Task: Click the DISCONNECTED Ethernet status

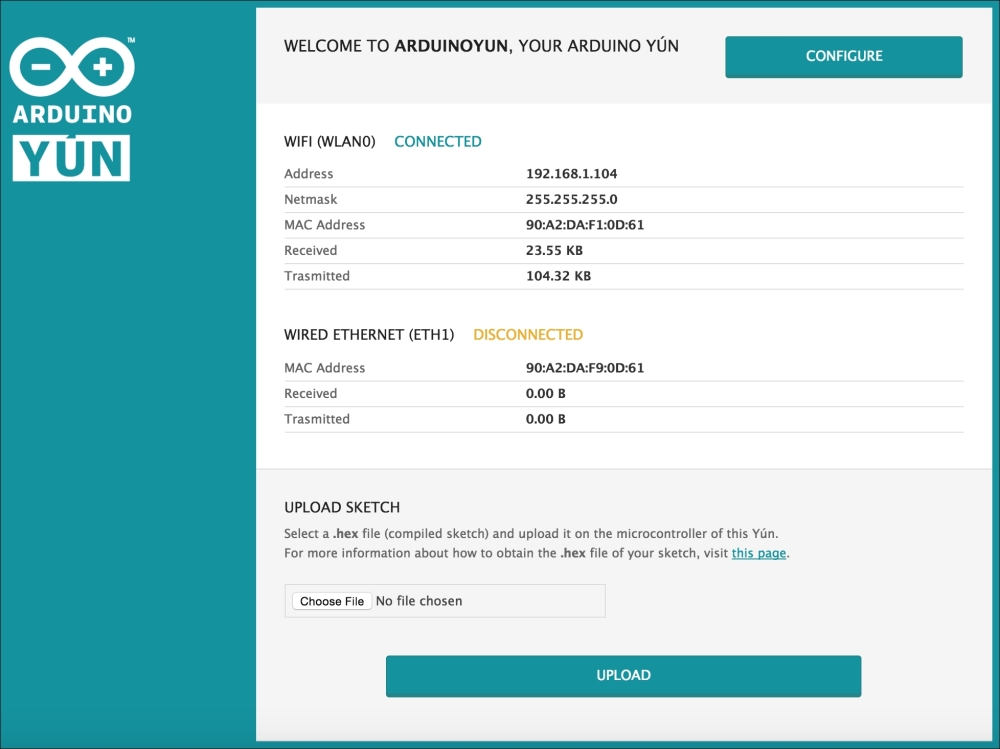Action: coord(527,335)
